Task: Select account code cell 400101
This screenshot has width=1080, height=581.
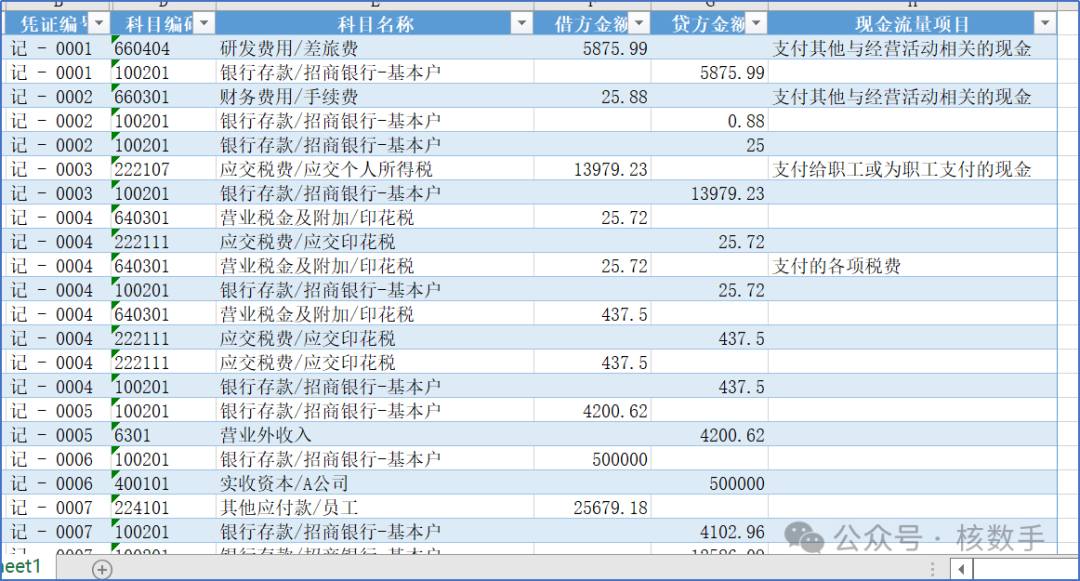Action: coord(164,483)
